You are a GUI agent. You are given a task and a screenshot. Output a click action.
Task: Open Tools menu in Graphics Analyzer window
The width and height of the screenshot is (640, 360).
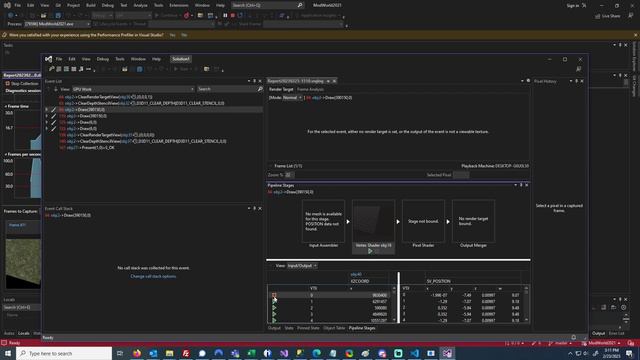[x=120, y=59]
